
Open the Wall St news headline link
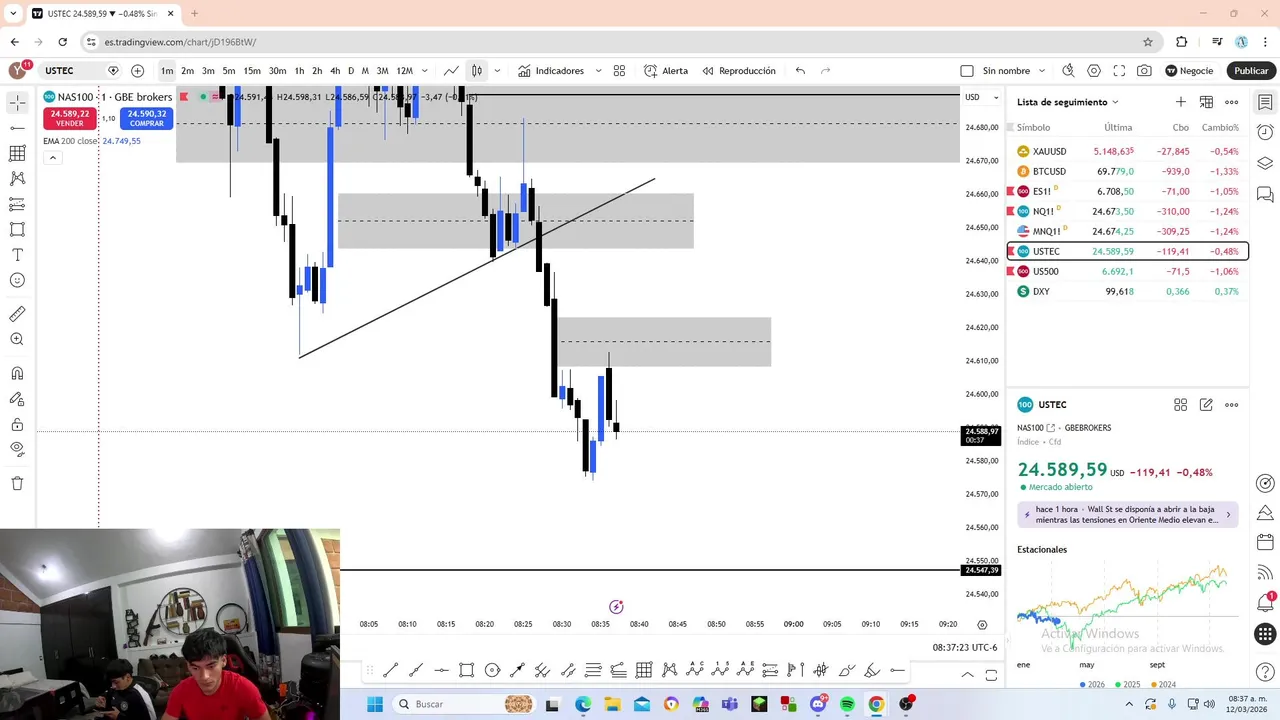(1127, 514)
